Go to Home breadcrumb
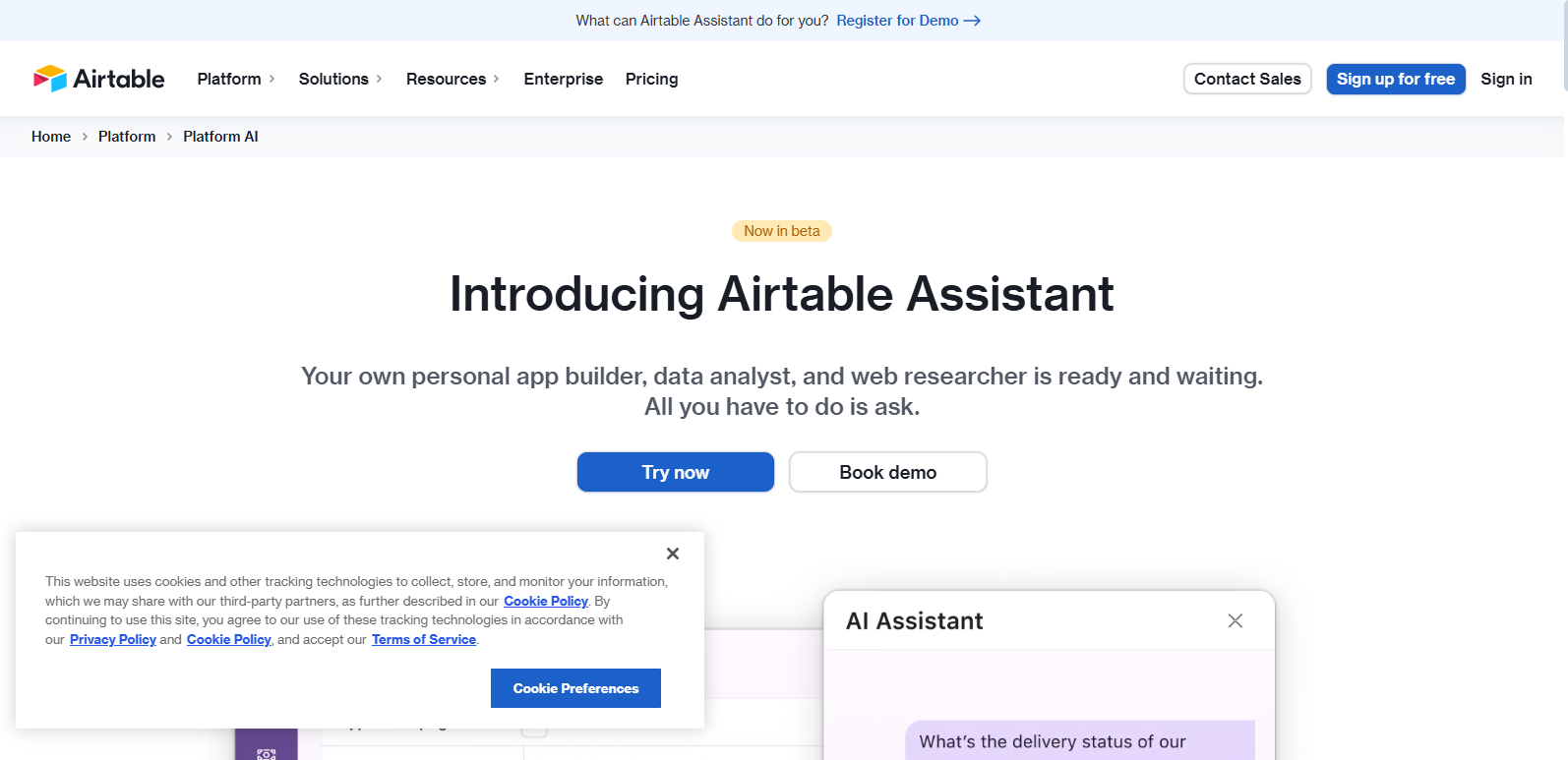The height and width of the screenshot is (760, 1568). [x=51, y=137]
